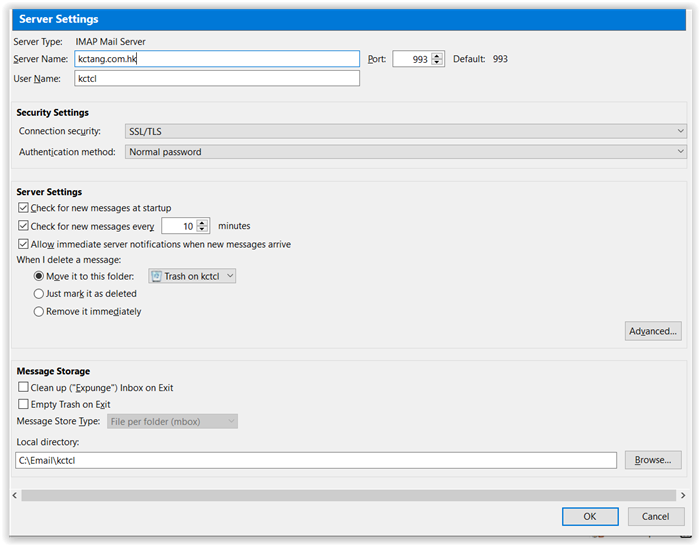
Task: Select Move it to this folder radio option
Action: pos(39,276)
